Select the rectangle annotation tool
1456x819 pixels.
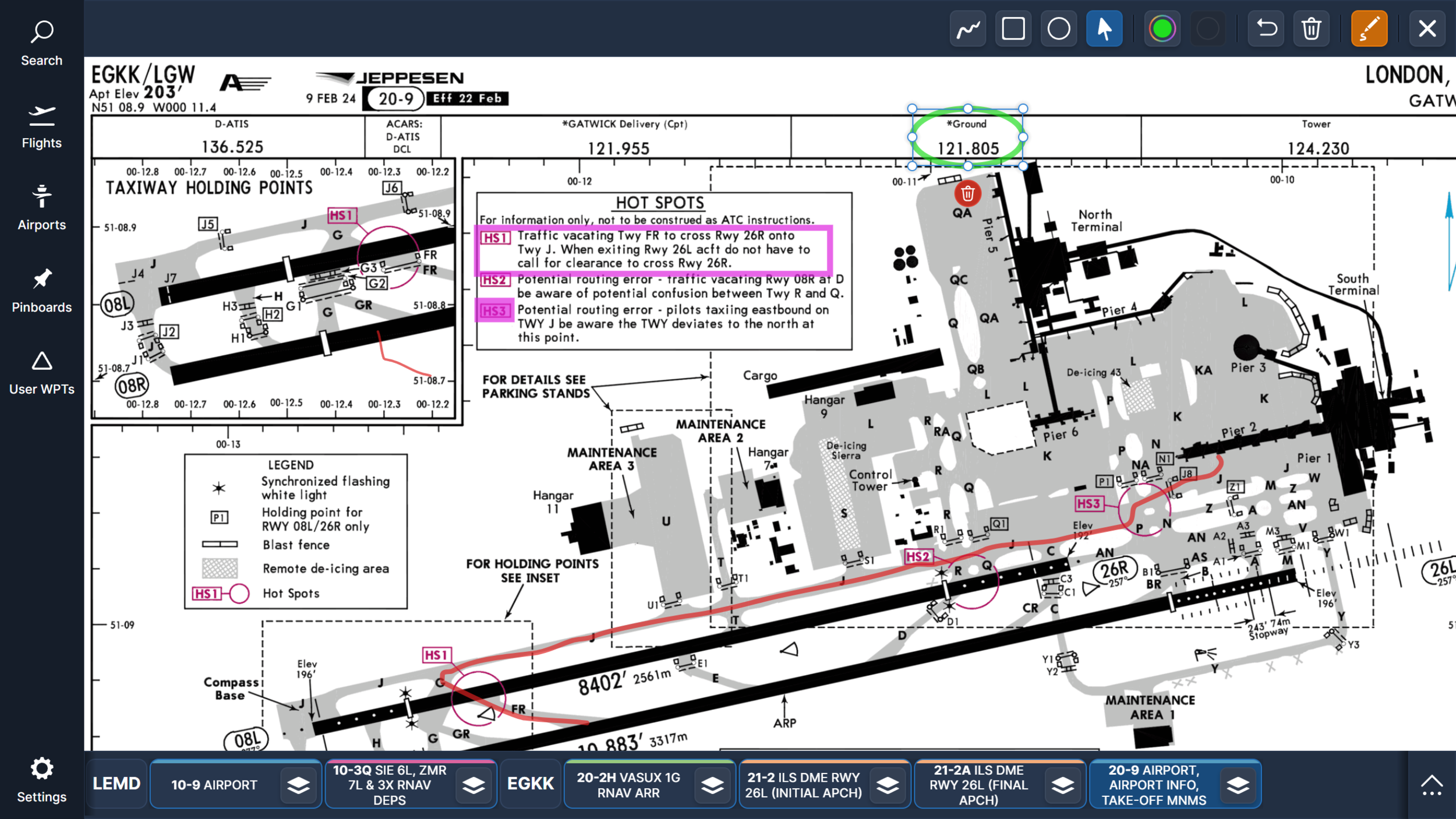(x=1013, y=27)
